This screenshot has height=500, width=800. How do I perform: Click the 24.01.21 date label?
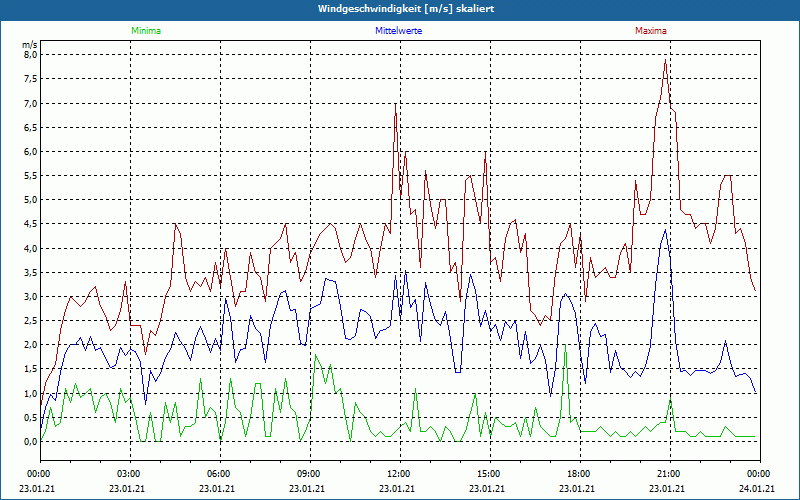[x=757, y=489]
